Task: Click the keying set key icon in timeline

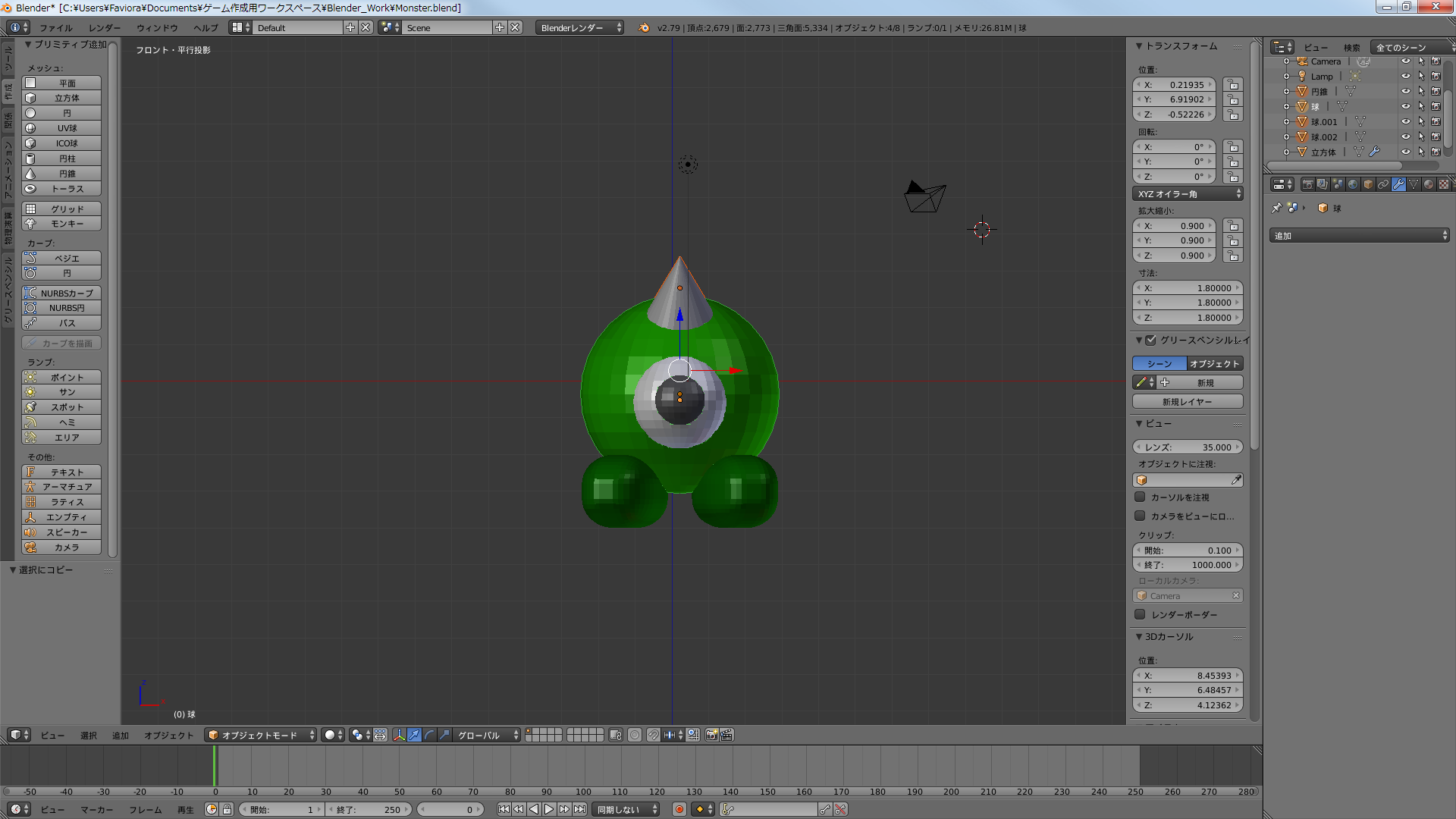Action: click(x=727, y=810)
